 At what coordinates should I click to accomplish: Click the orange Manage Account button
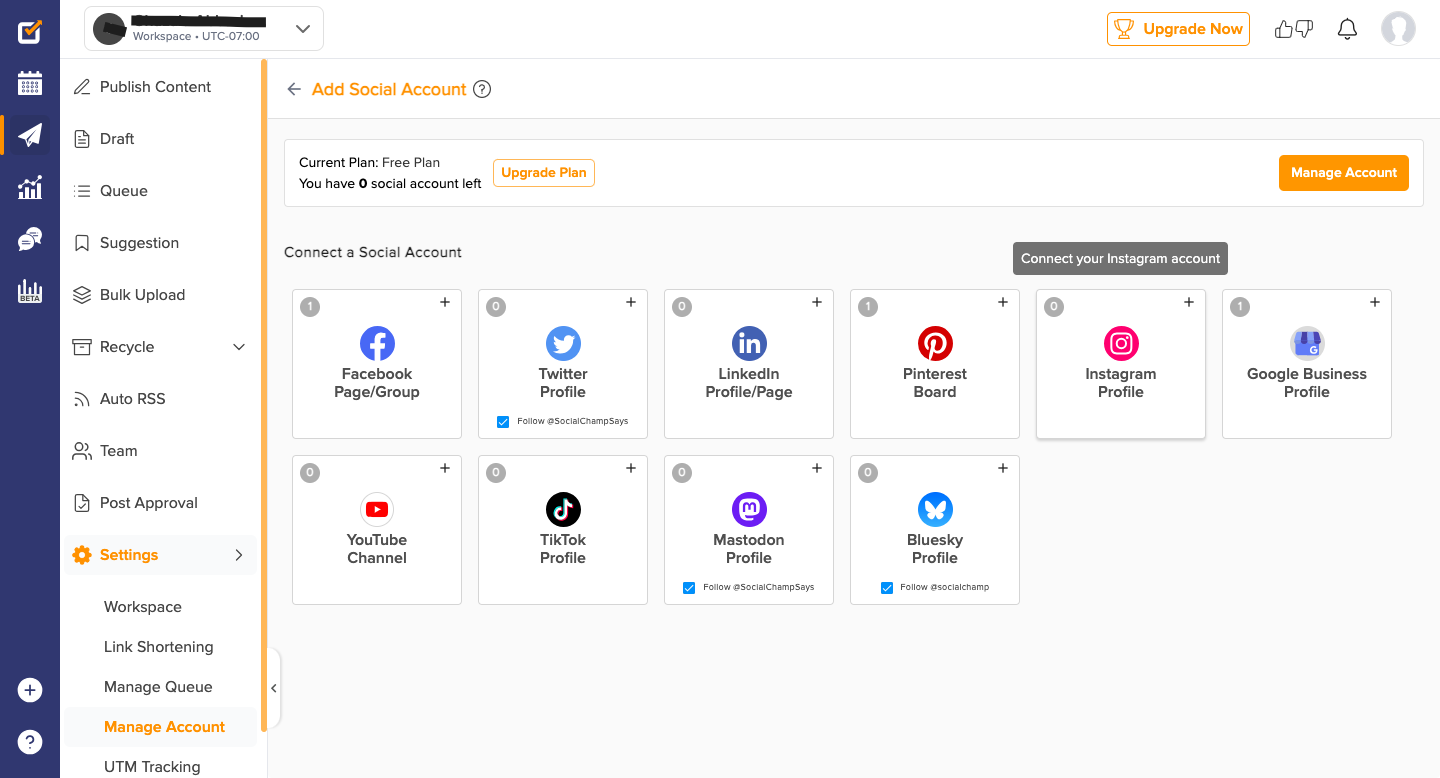point(1344,173)
